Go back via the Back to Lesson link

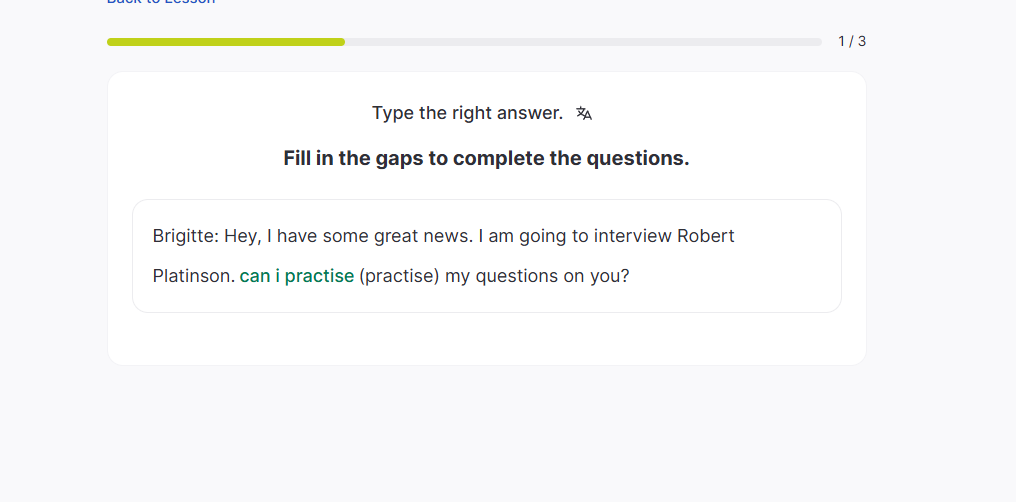point(161,3)
